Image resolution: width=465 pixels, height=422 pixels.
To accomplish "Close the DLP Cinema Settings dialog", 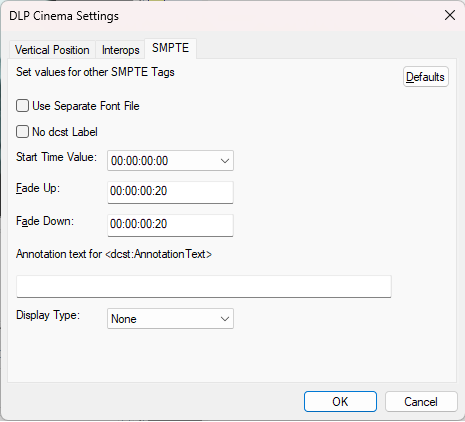I will pos(450,15).
